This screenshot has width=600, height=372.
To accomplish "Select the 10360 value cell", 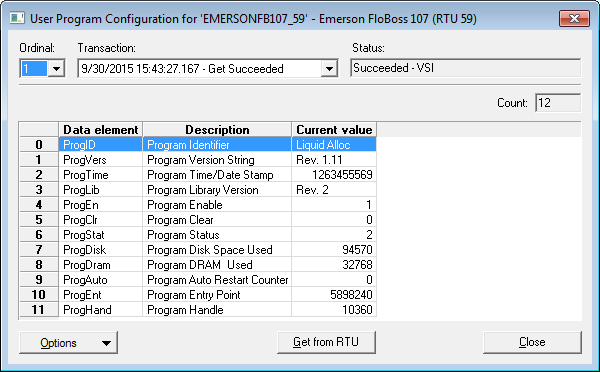I will click(x=334, y=310).
